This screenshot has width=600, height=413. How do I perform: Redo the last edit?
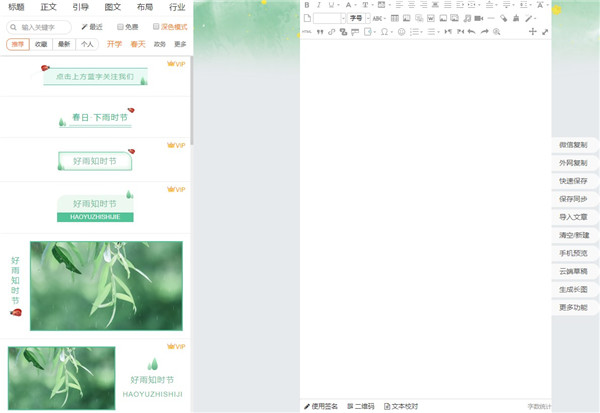[484, 32]
